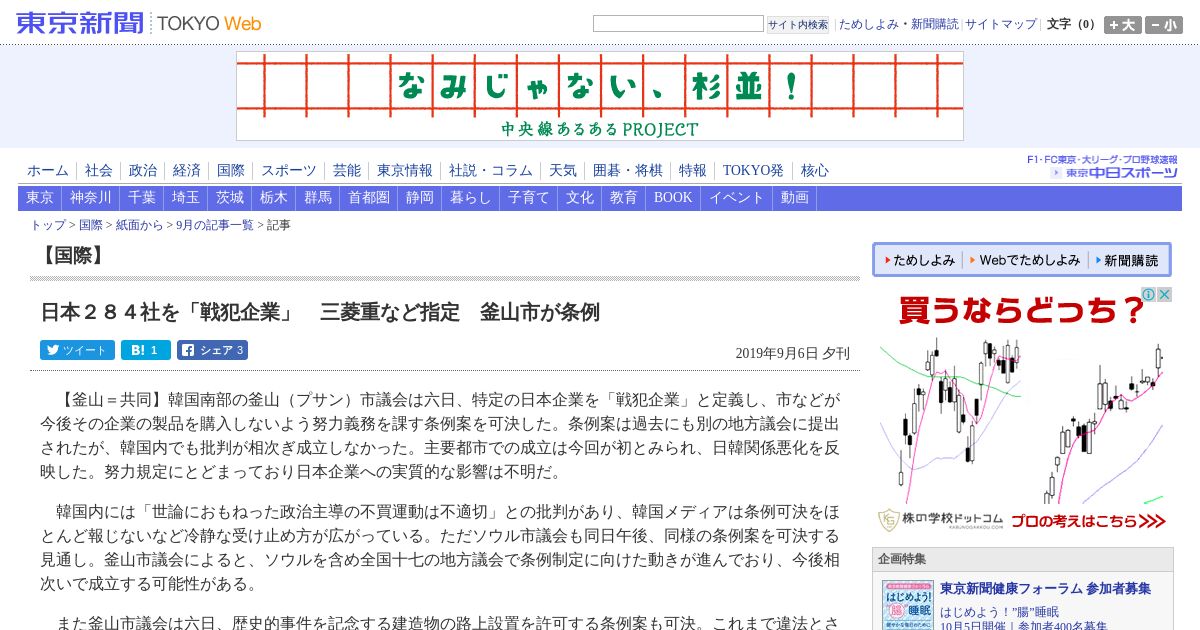Select the 栃木 regional tab
The width and height of the screenshot is (1200, 630).
point(274,198)
